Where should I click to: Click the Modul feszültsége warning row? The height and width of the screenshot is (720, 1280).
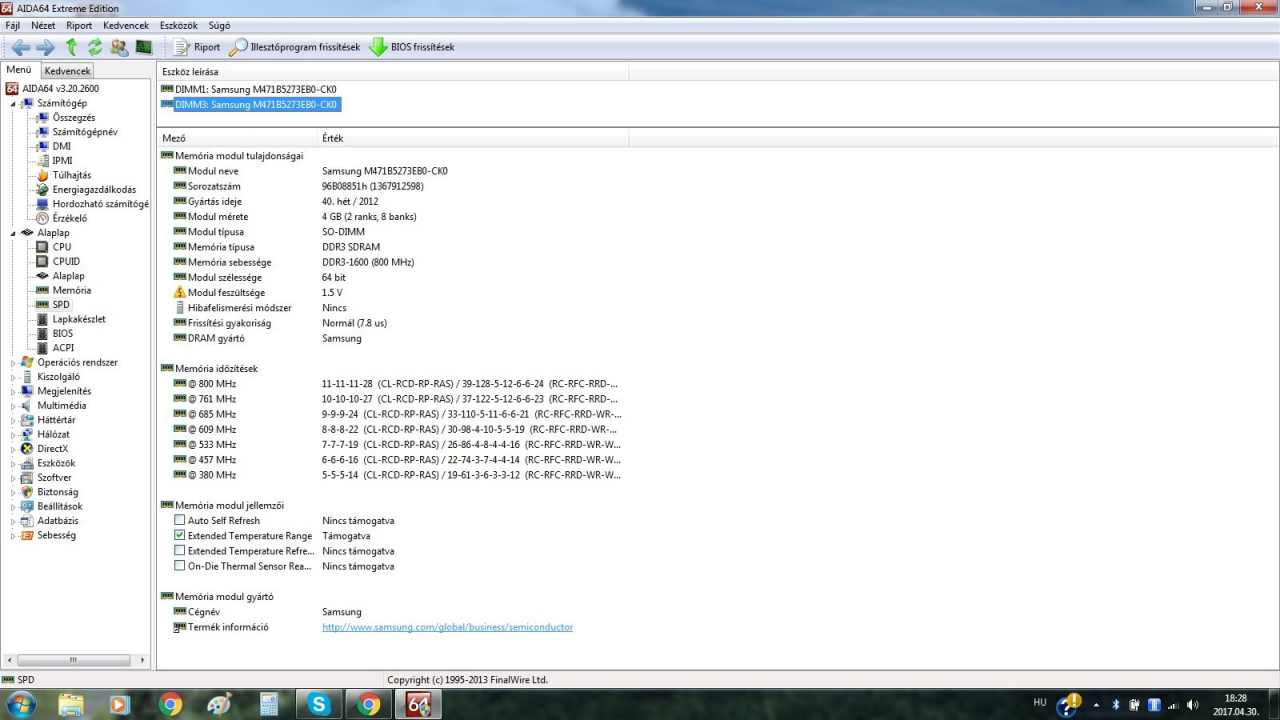coord(258,292)
